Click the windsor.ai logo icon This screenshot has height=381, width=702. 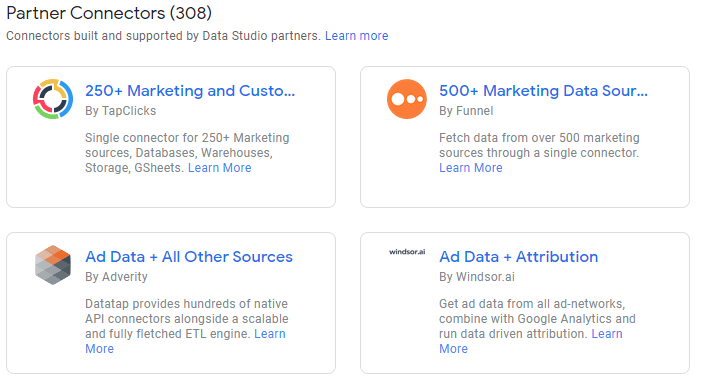pos(407,252)
